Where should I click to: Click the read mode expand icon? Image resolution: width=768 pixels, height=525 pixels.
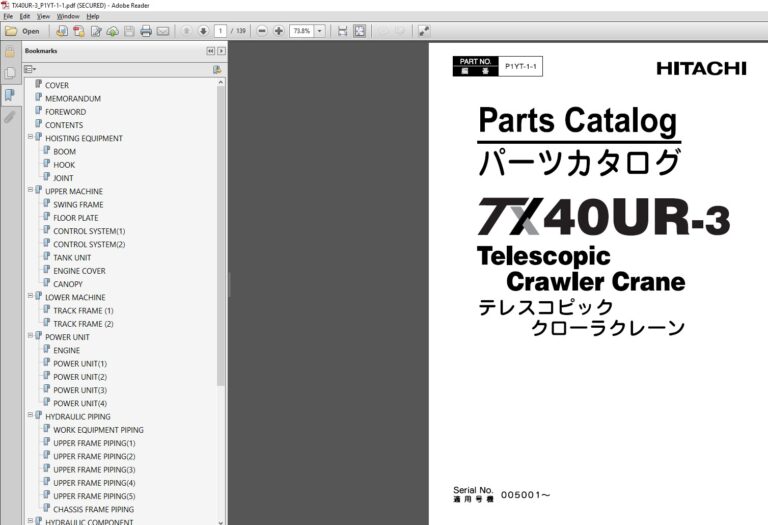point(424,31)
